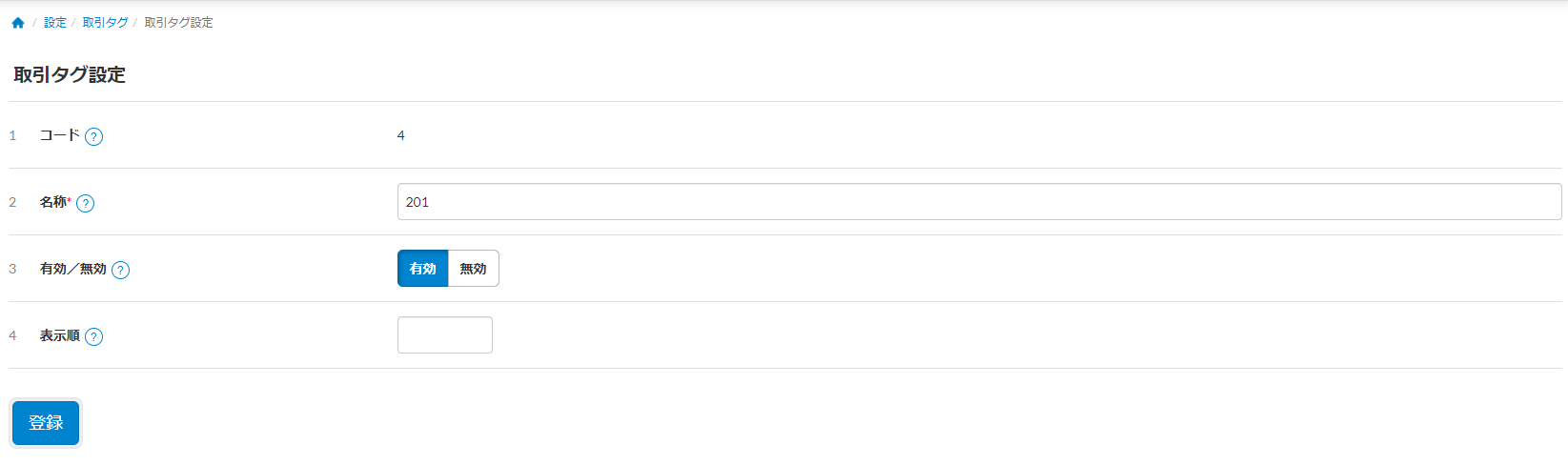This screenshot has height=465, width=1568.
Task: Click the bold 取引タグ設定 page heading
Action: (x=70, y=75)
